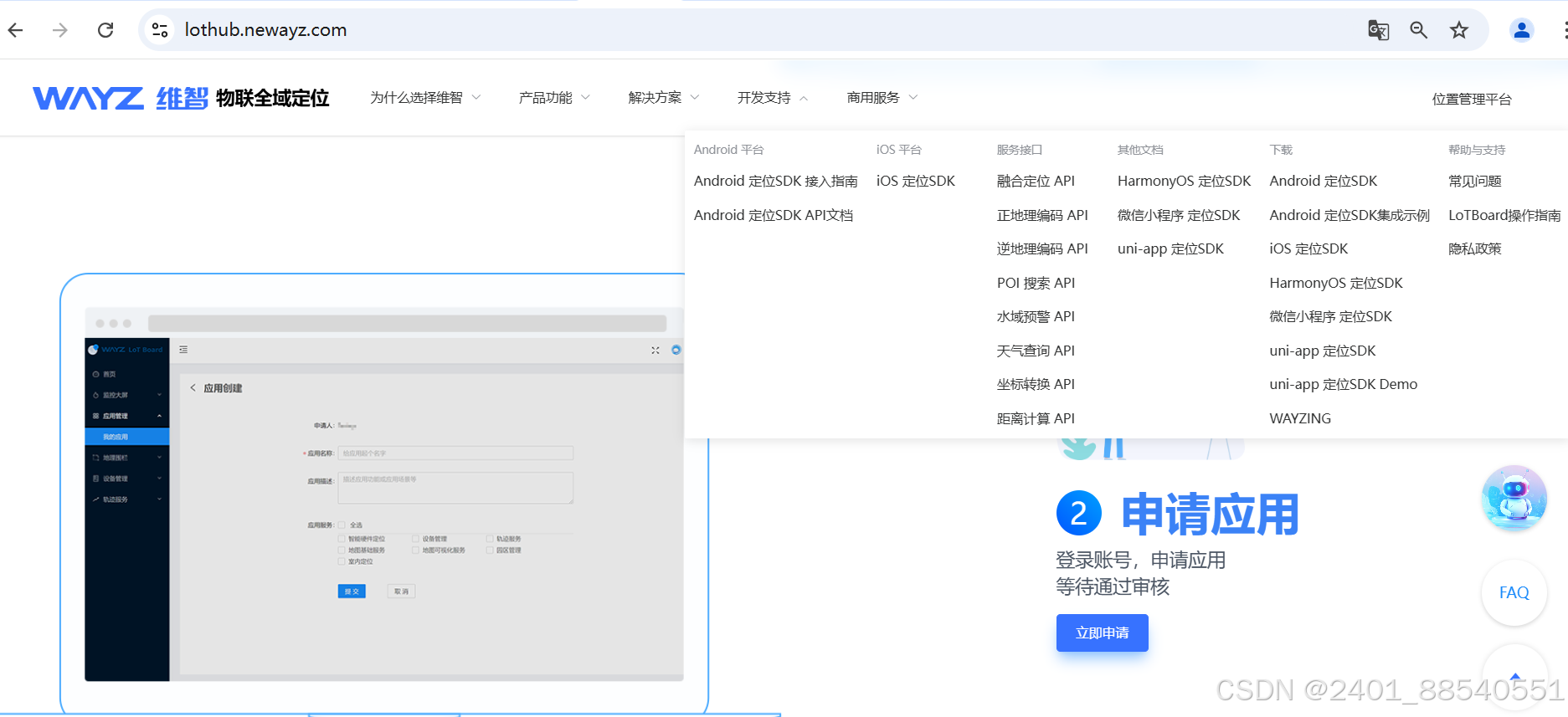The height and width of the screenshot is (717, 1568).
Task: Click the zoom magnifier icon
Action: pos(1418,30)
